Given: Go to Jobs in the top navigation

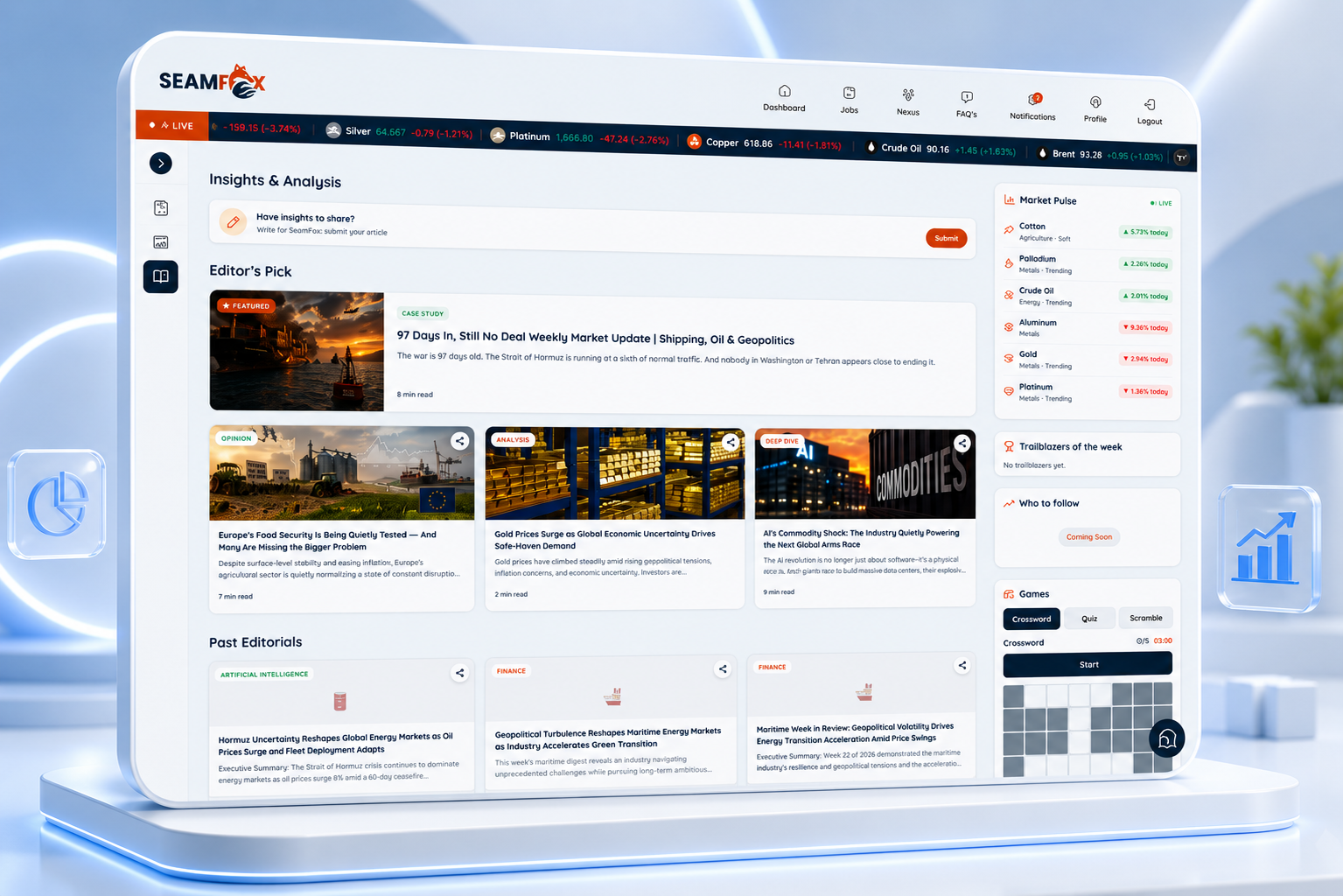Looking at the screenshot, I should pos(849,100).
